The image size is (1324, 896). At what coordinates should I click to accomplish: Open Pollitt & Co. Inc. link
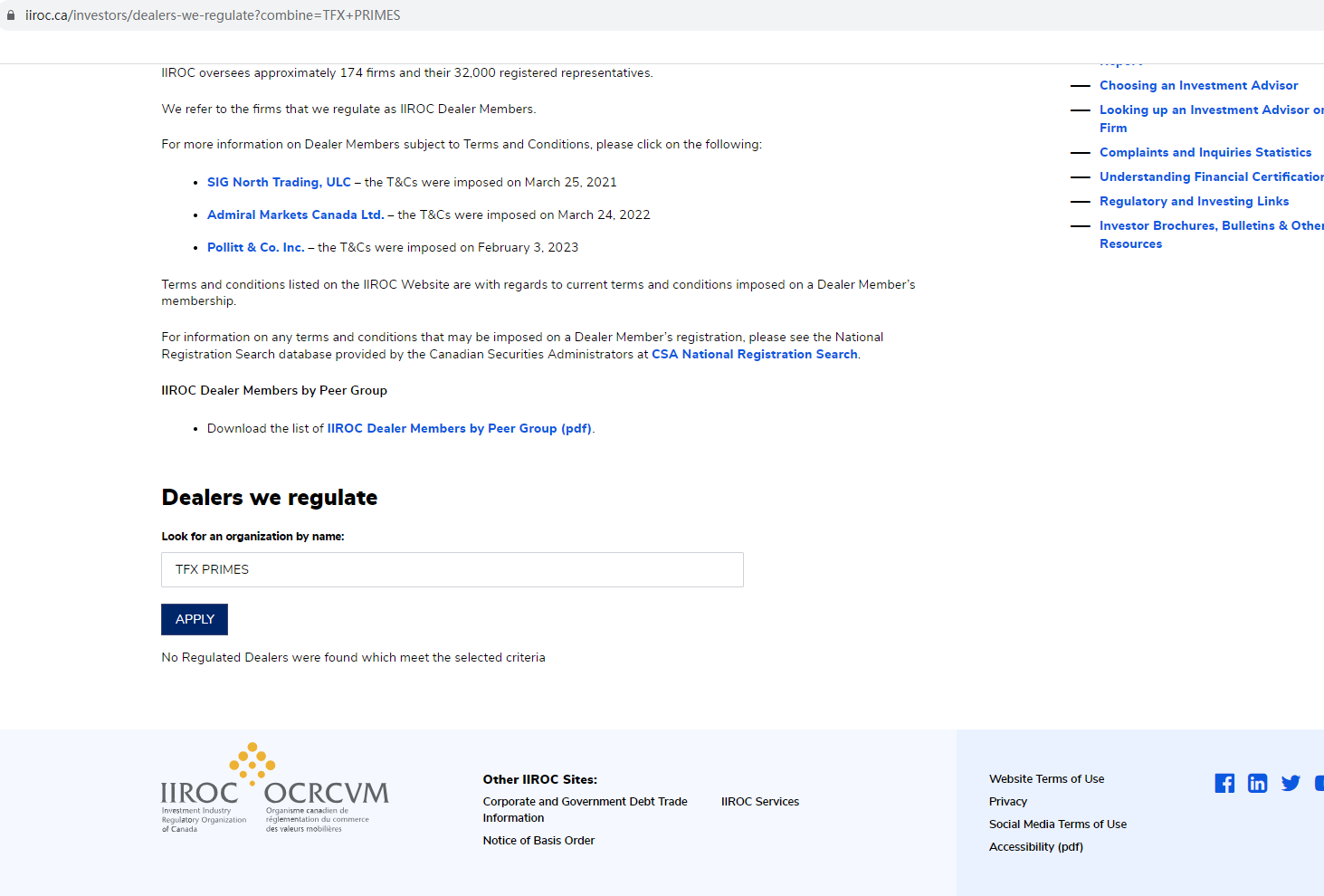255,247
